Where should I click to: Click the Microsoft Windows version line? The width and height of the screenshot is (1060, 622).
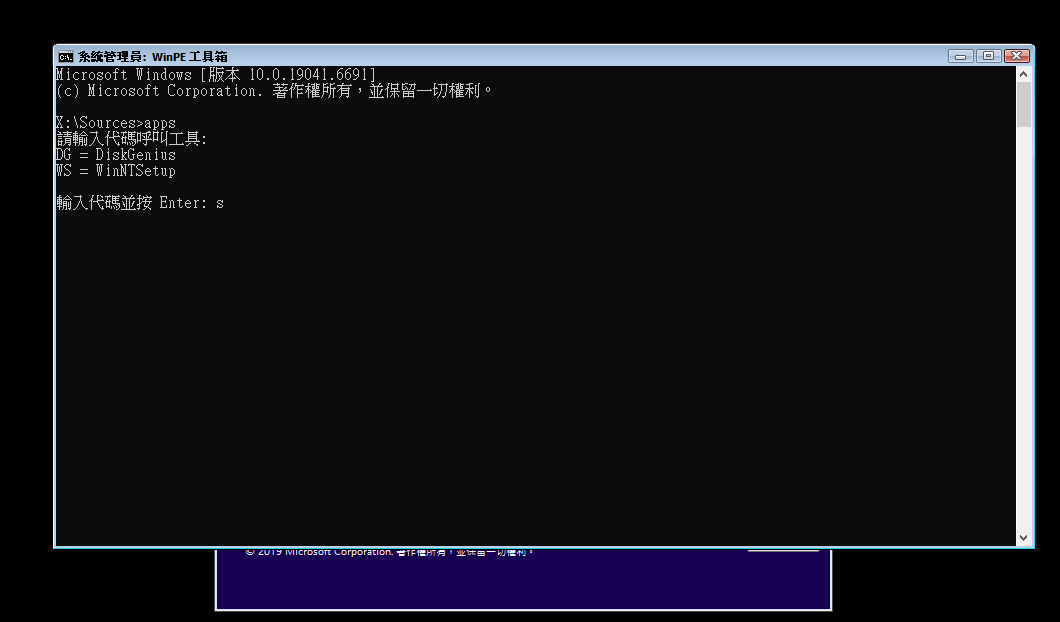[x=216, y=74]
